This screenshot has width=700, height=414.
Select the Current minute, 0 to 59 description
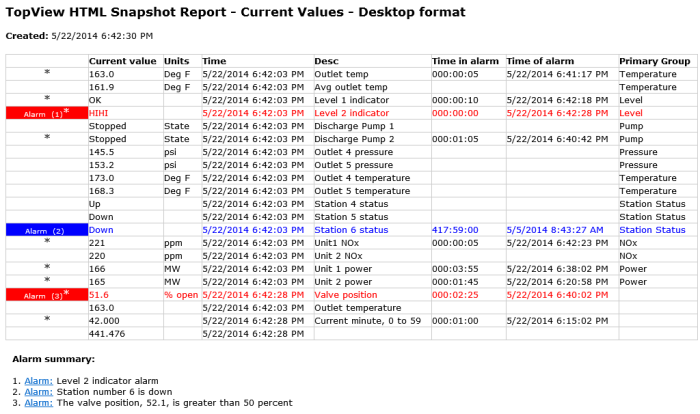(367, 321)
